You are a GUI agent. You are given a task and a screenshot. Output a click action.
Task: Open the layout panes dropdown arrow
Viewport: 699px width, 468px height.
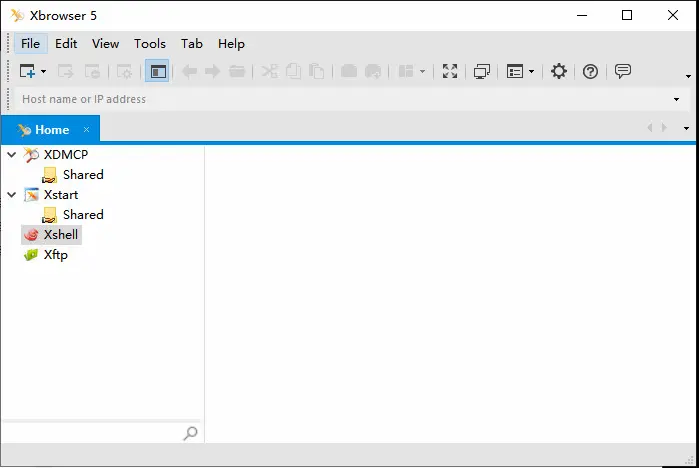pyautogui.click(x=422, y=71)
